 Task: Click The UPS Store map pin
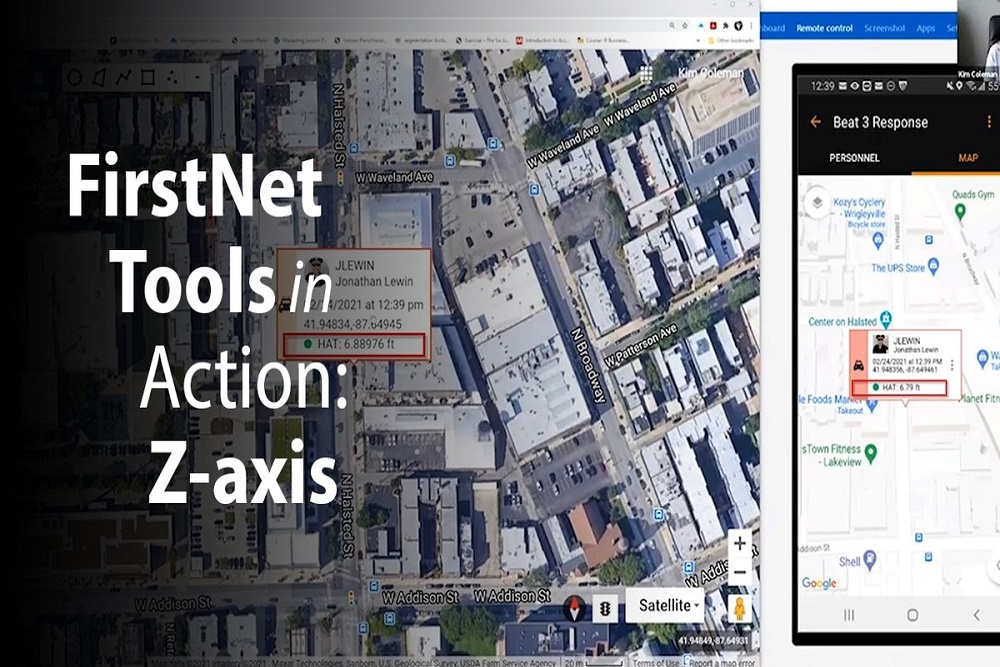[x=933, y=265]
